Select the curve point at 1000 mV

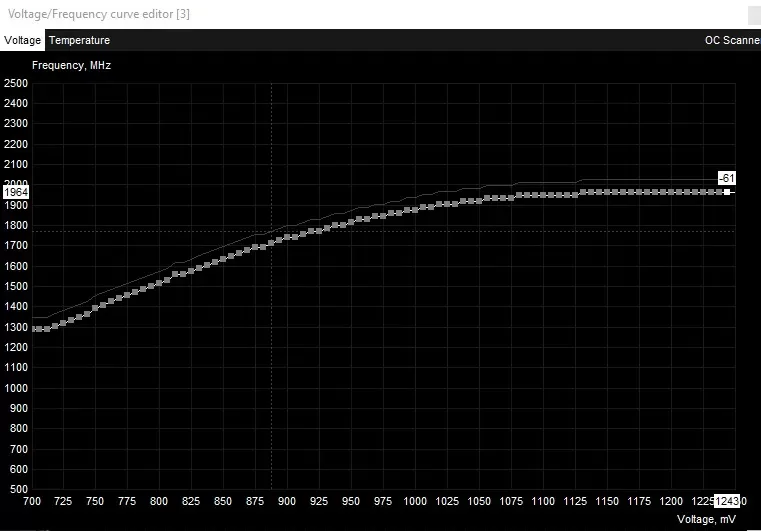tap(414, 210)
